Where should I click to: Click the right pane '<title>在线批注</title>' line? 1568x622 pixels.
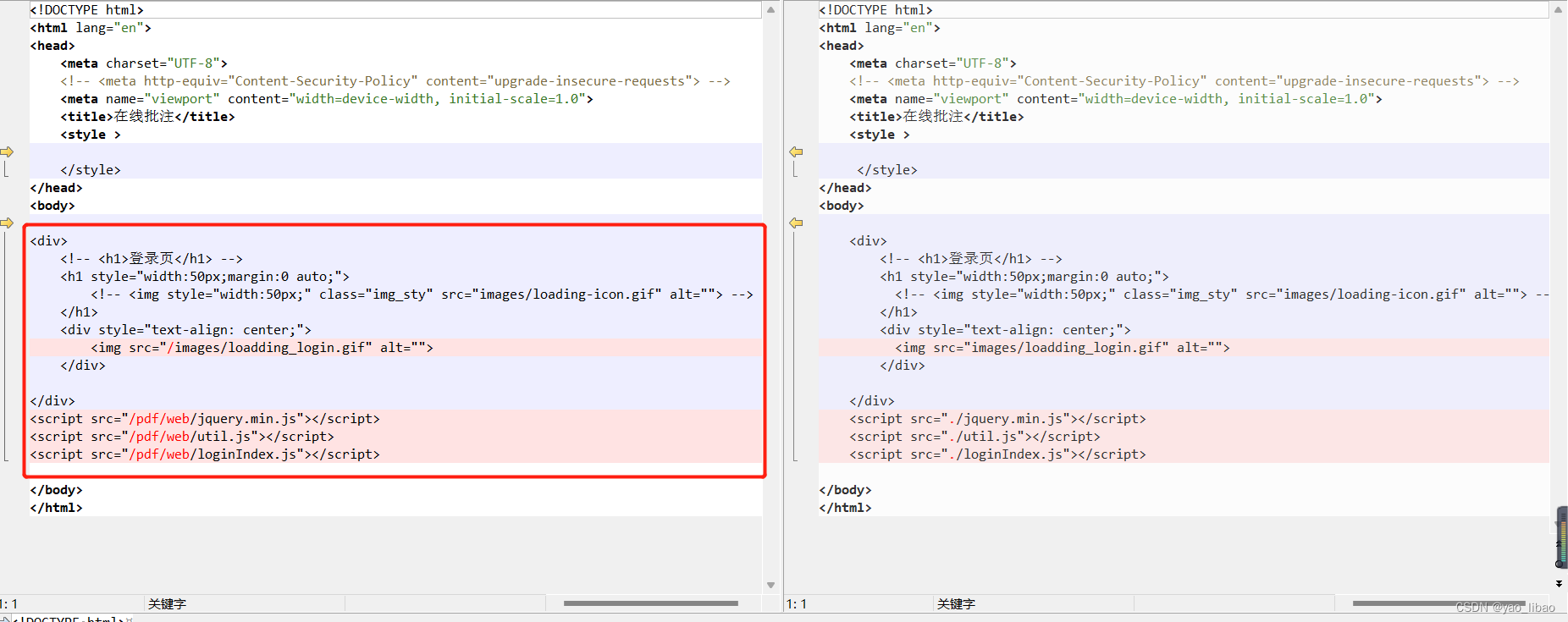click(x=936, y=117)
